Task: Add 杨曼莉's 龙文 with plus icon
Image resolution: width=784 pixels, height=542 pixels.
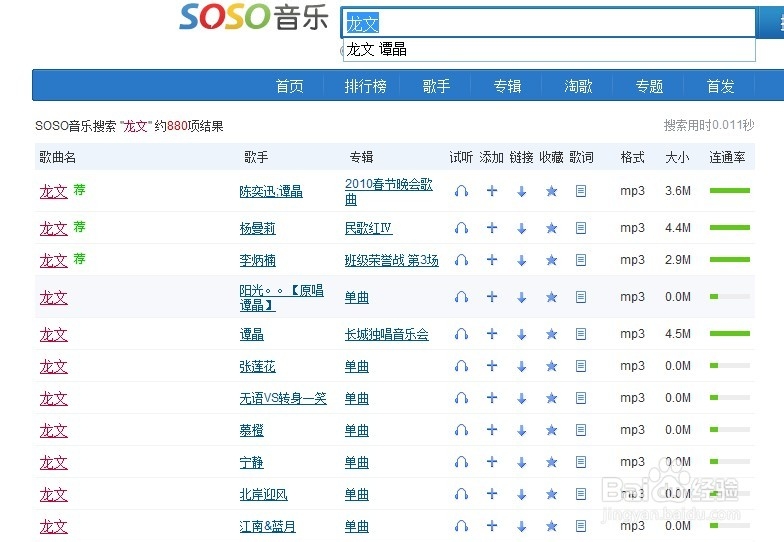Action: point(492,228)
